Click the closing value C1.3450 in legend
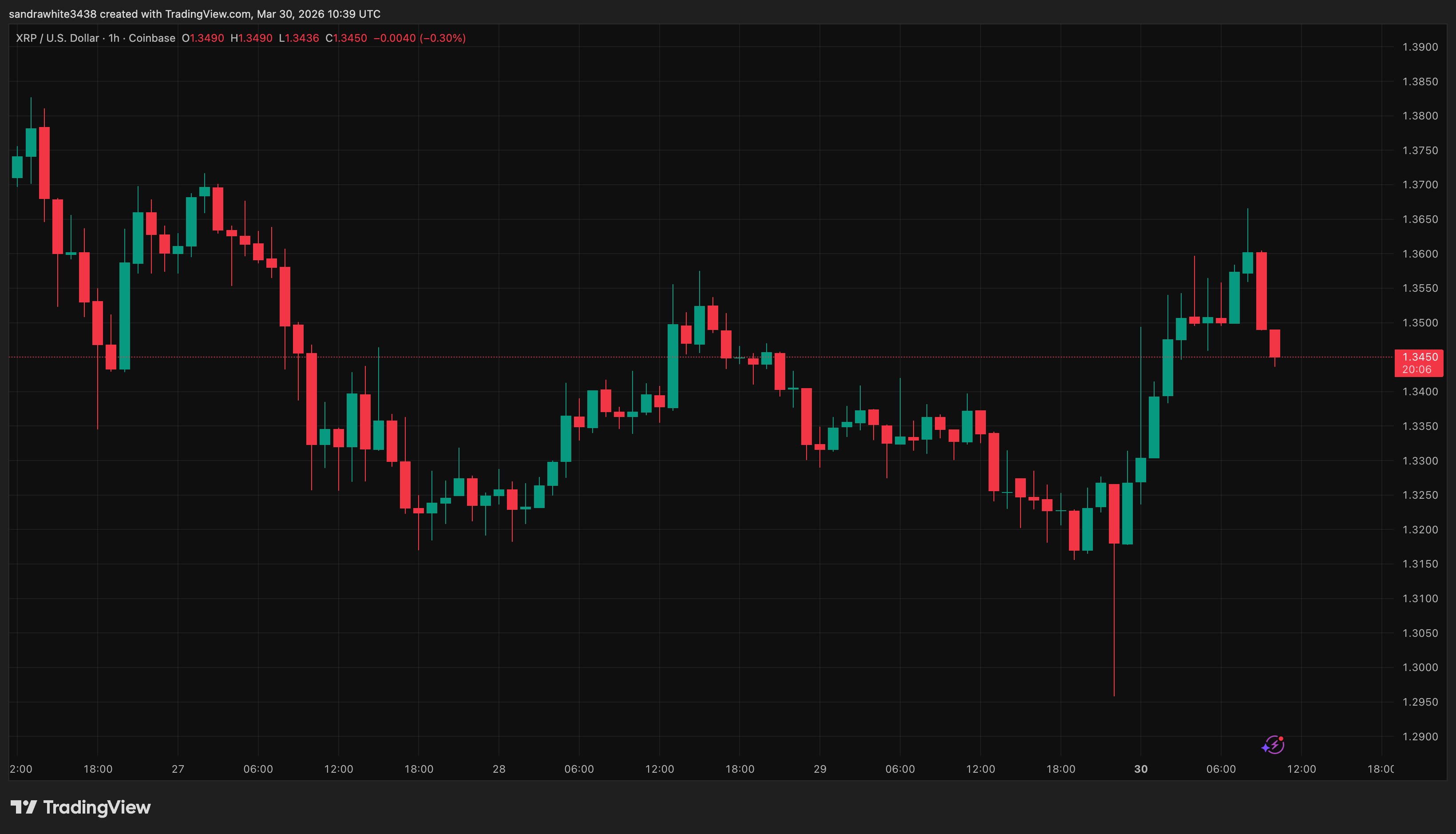 coord(346,38)
